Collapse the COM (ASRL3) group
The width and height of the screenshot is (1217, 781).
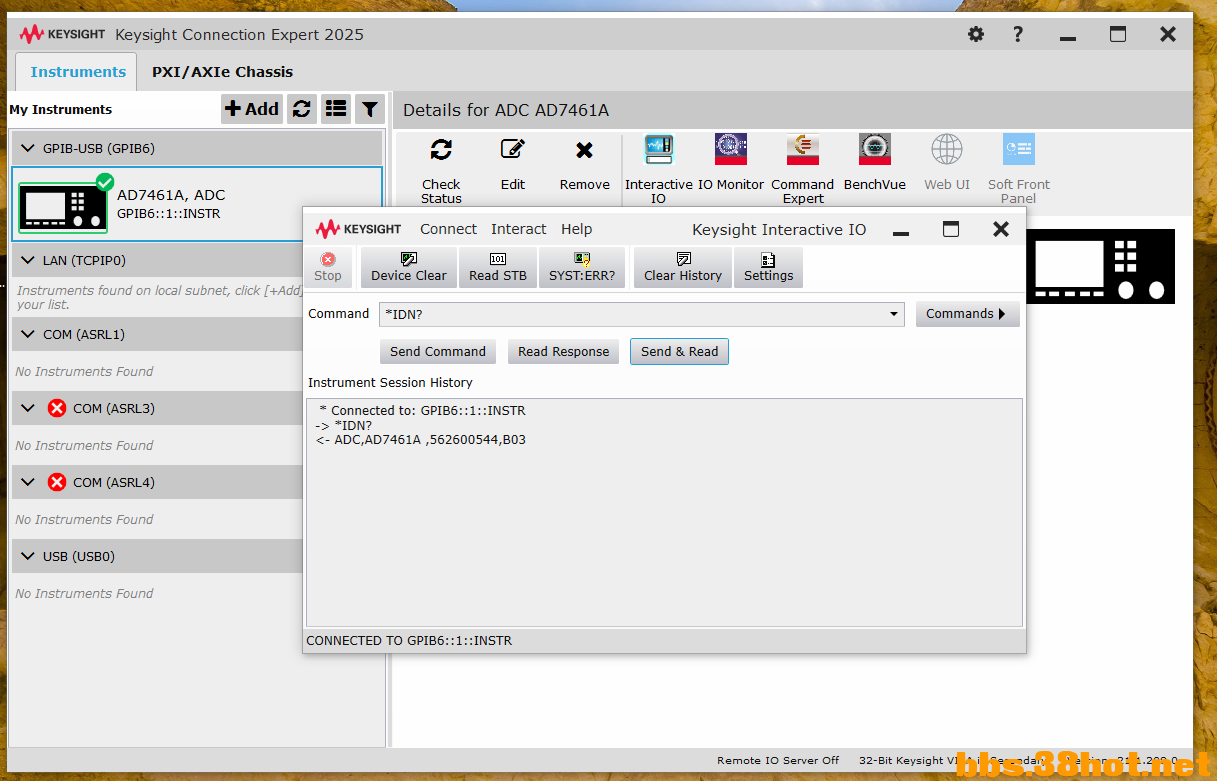[x=26, y=408]
